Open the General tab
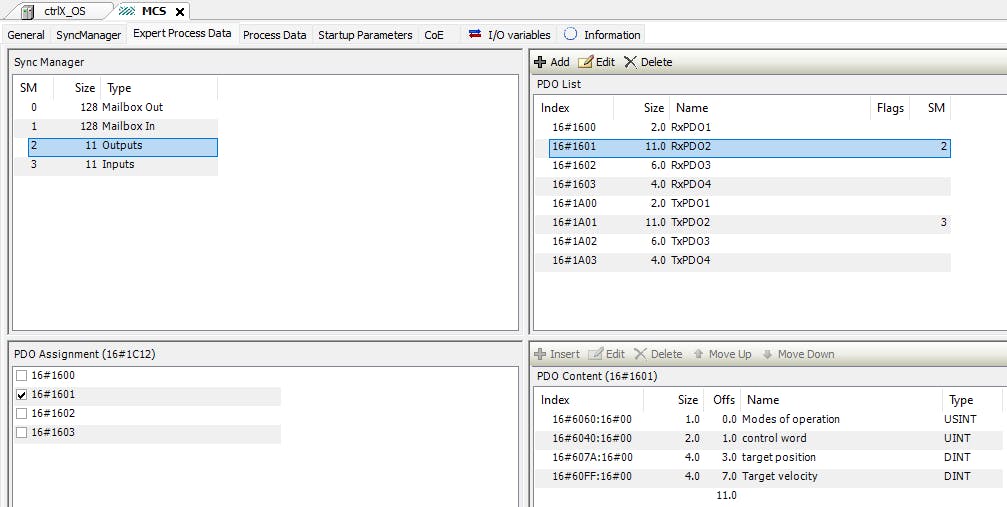The width and height of the screenshot is (1007, 507). pyautogui.click(x=26, y=35)
